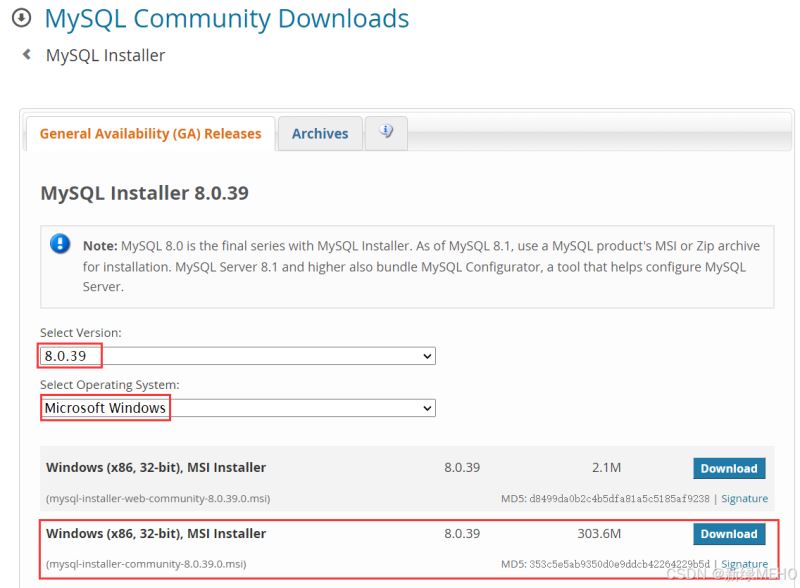This screenshot has width=800, height=588.
Task: Click the Select Version label
Action: pos(81,333)
